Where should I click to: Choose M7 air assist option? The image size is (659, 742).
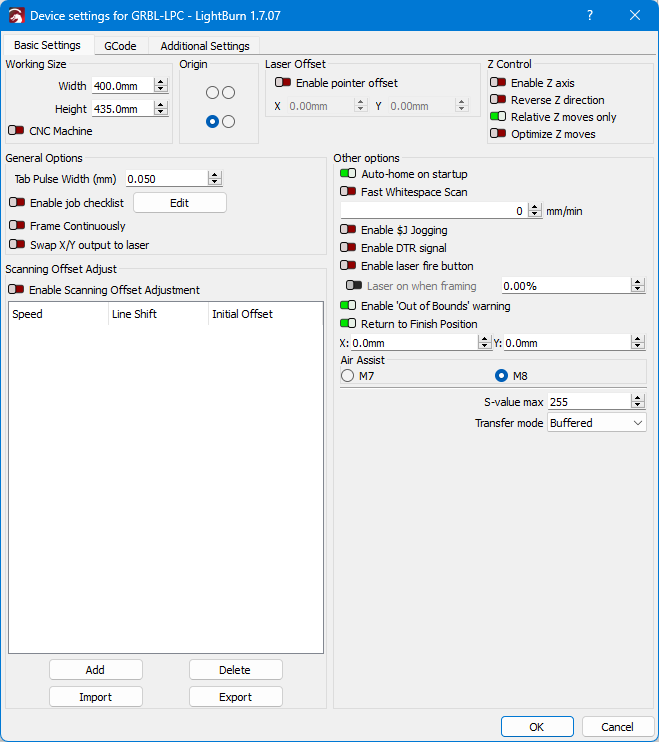tap(347, 376)
